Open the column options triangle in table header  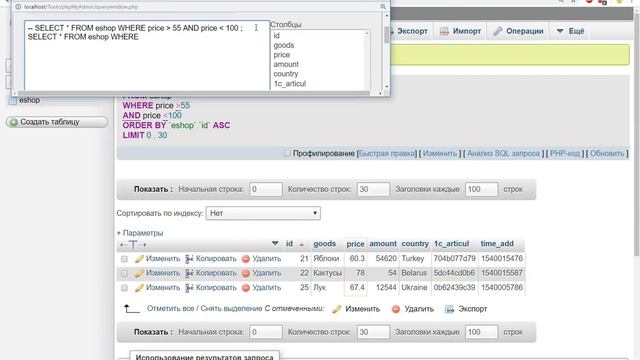(x=275, y=244)
